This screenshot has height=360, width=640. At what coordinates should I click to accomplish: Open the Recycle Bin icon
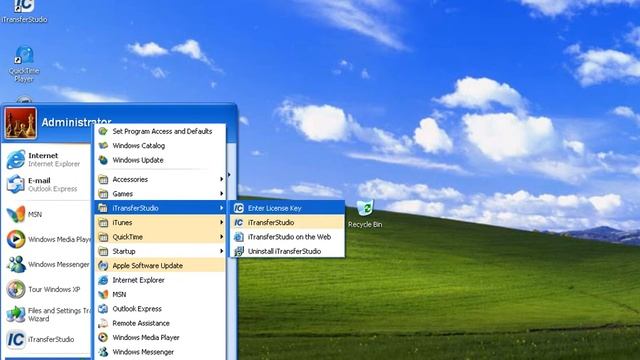pyautogui.click(x=365, y=213)
